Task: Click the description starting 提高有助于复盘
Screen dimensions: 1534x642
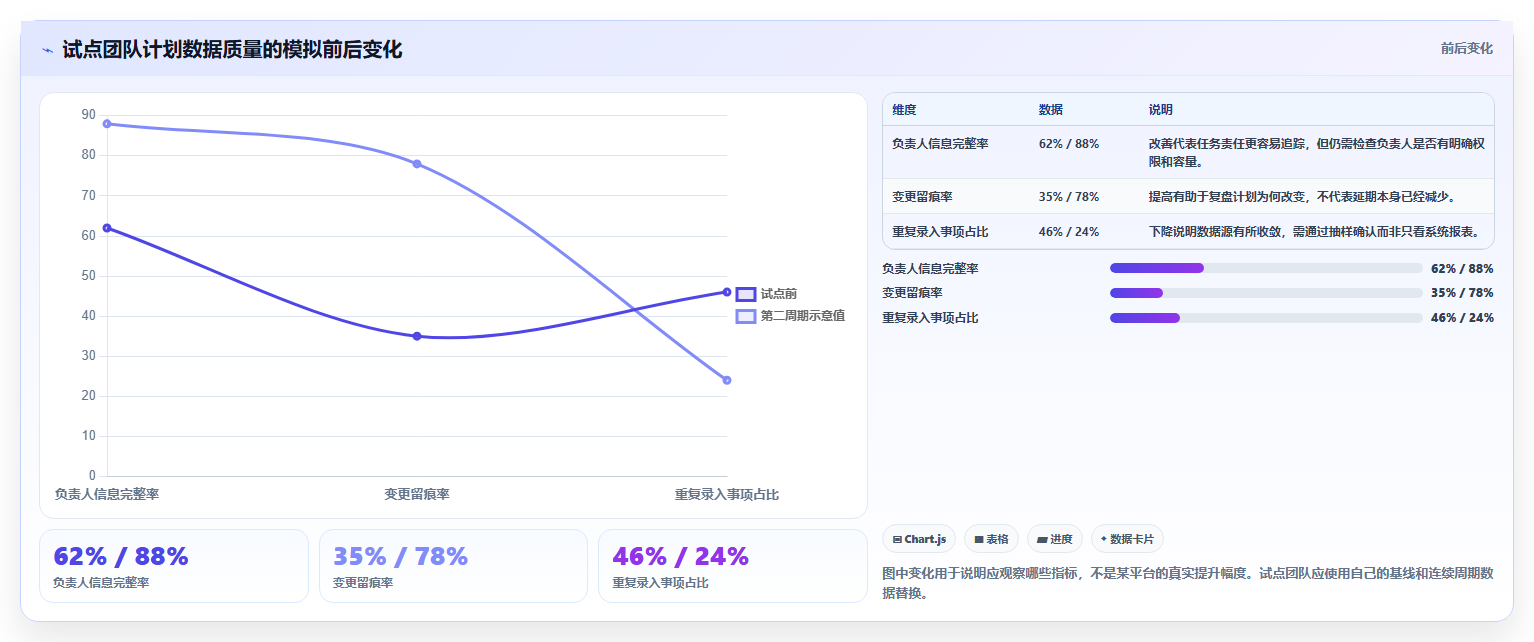Action: tap(1302, 197)
